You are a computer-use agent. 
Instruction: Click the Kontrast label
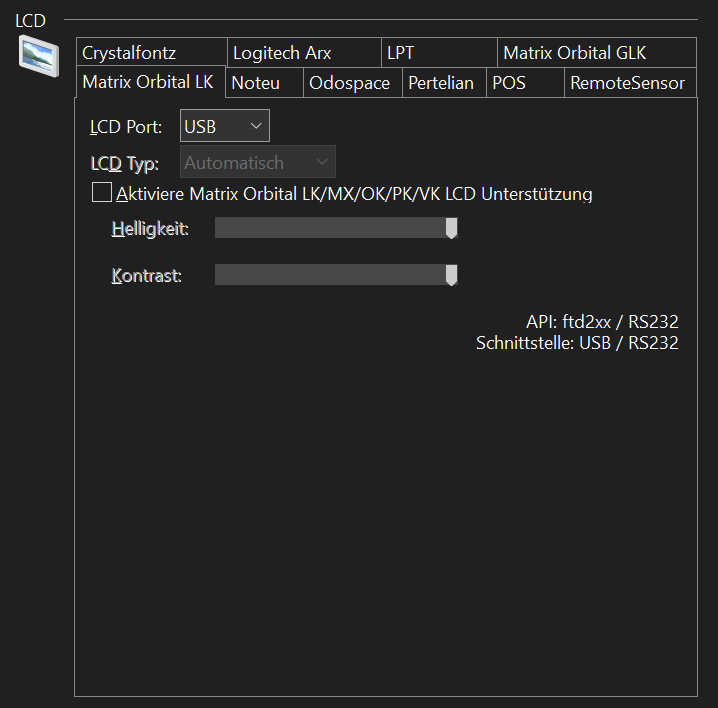[146, 275]
